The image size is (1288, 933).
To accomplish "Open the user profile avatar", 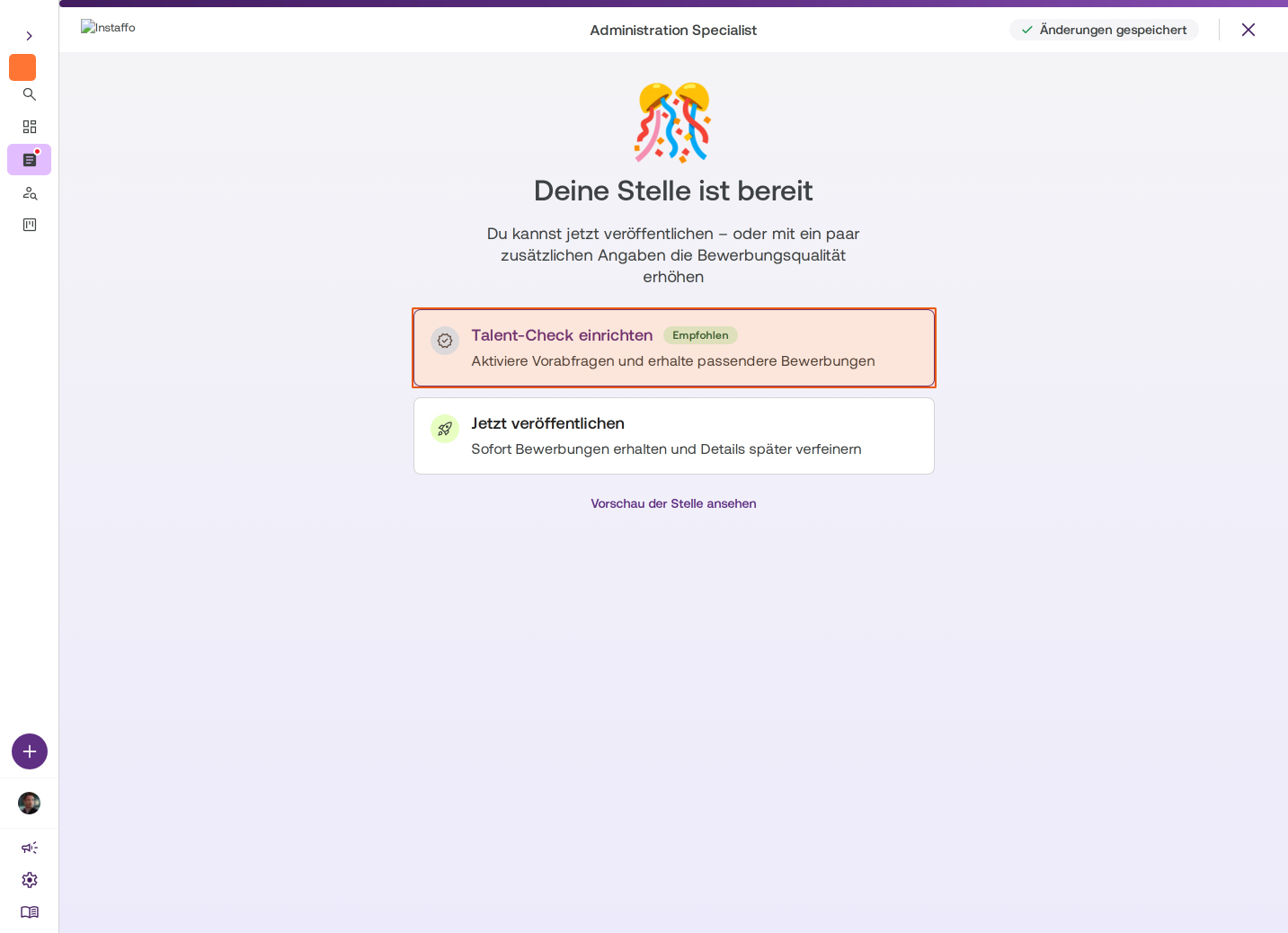I will pos(30,803).
